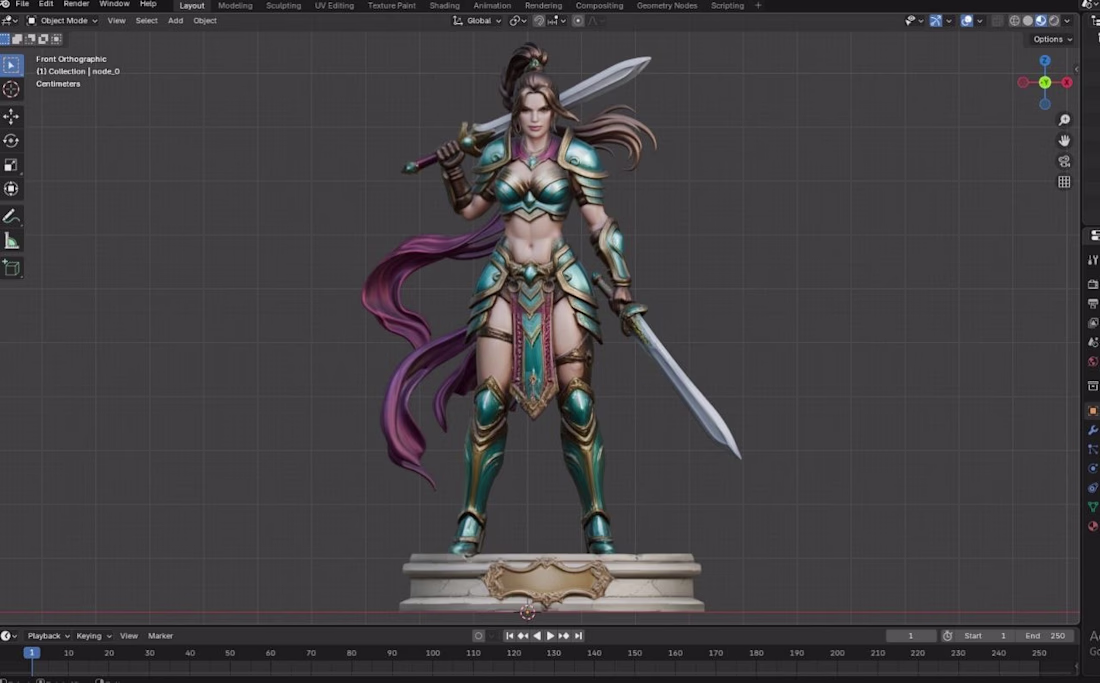Jump to the timeline end frame
The width and height of the screenshot is (1100, 683).
click(578, 636)
